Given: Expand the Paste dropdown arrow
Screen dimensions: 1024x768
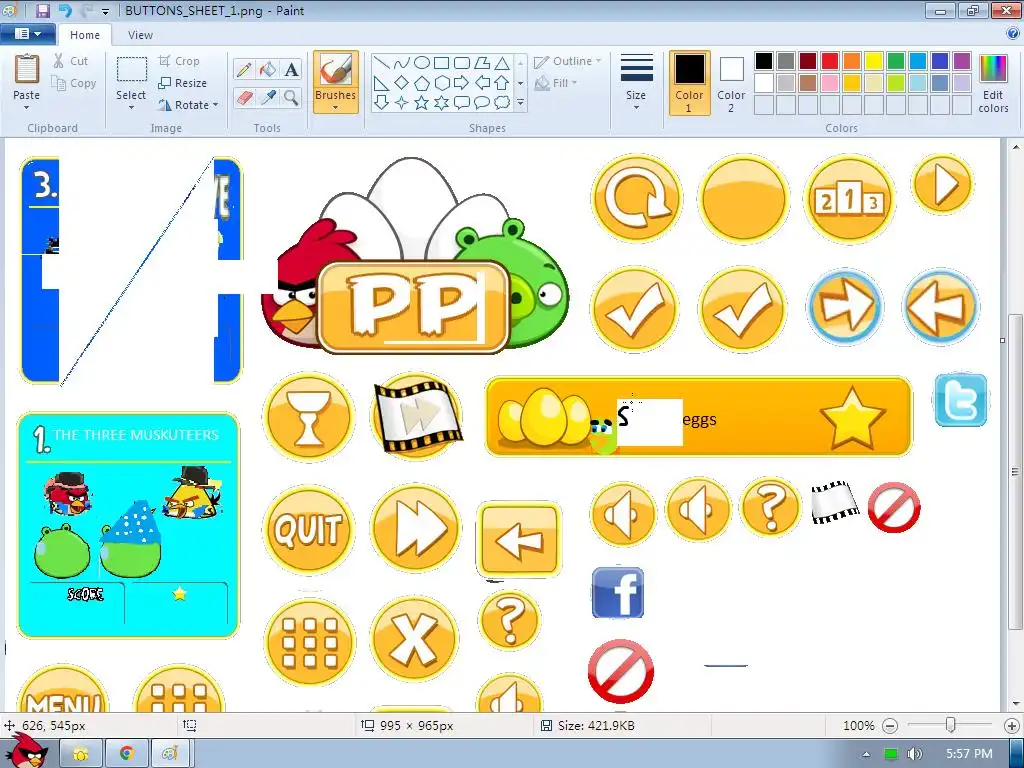Looking at the screenshot, I should coord(27,108).
